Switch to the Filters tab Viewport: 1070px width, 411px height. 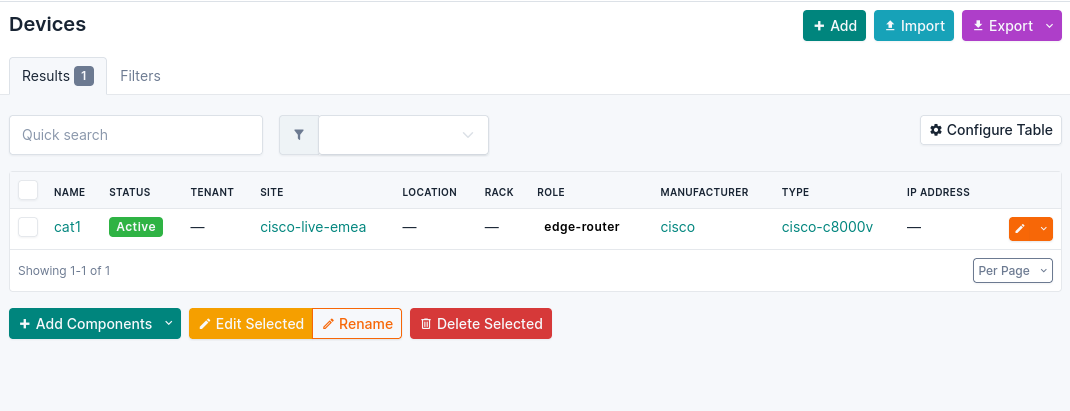pyautogui.click(x=141, y=76)
